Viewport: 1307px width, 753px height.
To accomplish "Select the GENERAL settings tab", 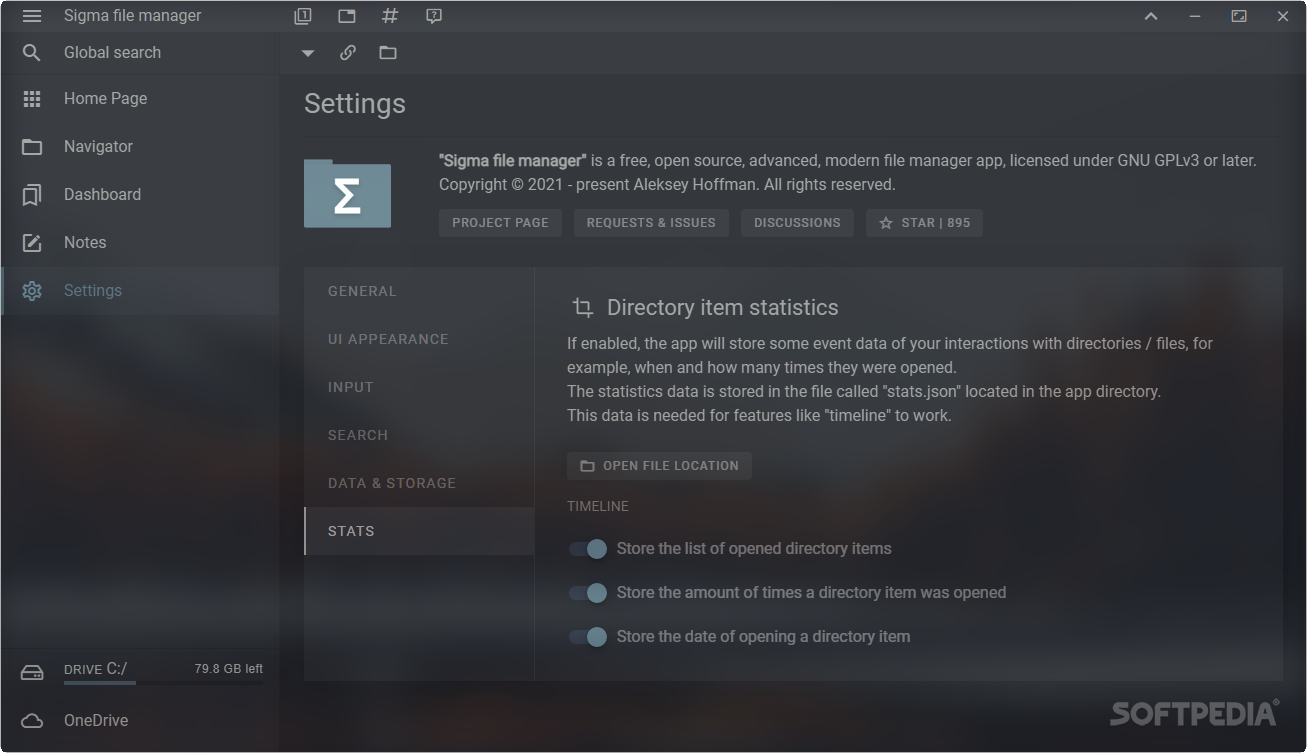I will [x=419, y=291].
